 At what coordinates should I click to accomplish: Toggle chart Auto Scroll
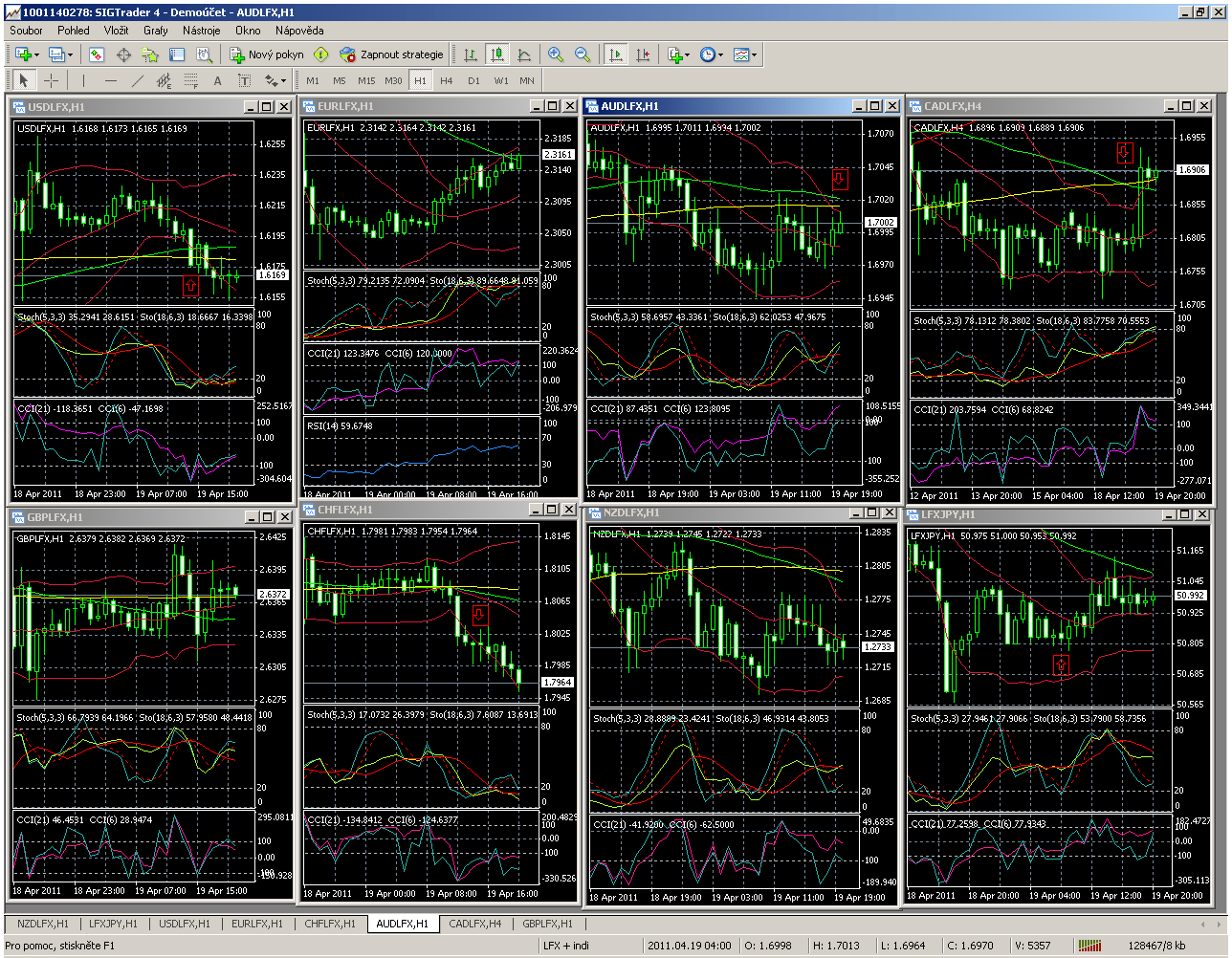click(616, 54)
